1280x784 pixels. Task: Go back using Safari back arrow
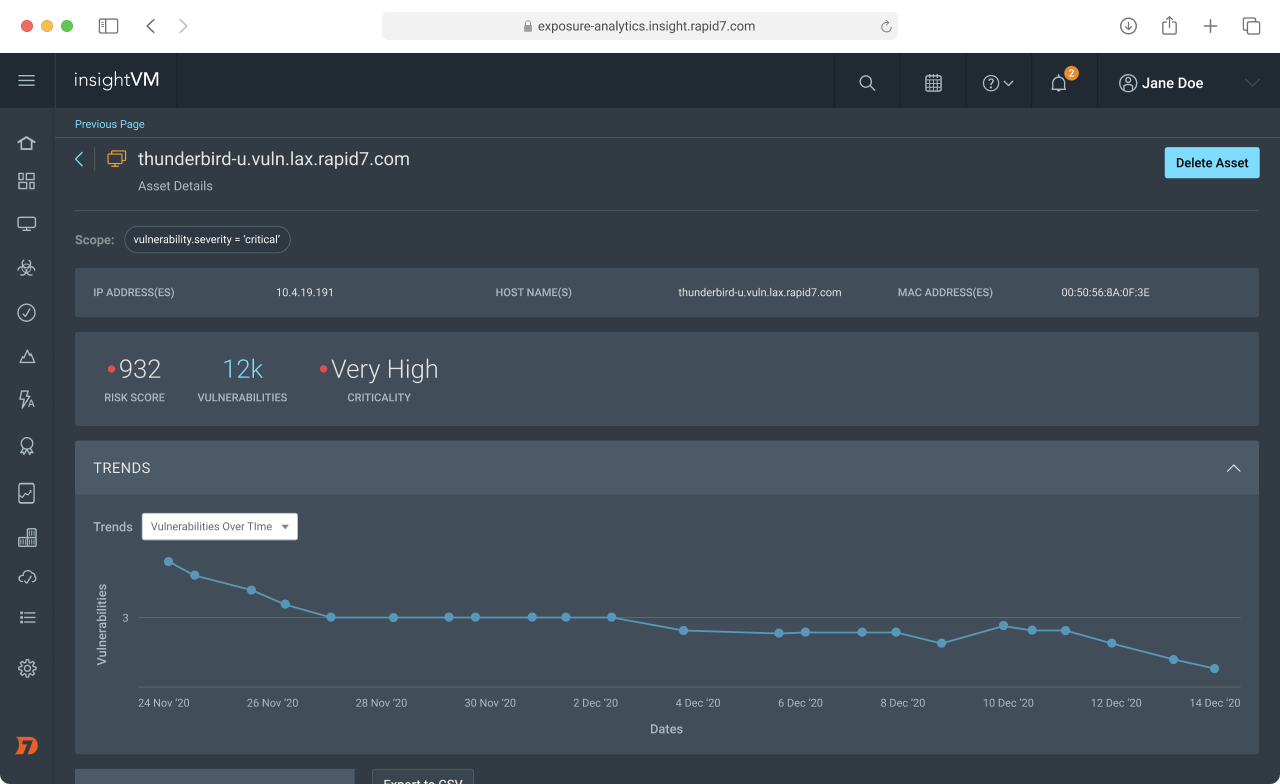pos(151,26)
